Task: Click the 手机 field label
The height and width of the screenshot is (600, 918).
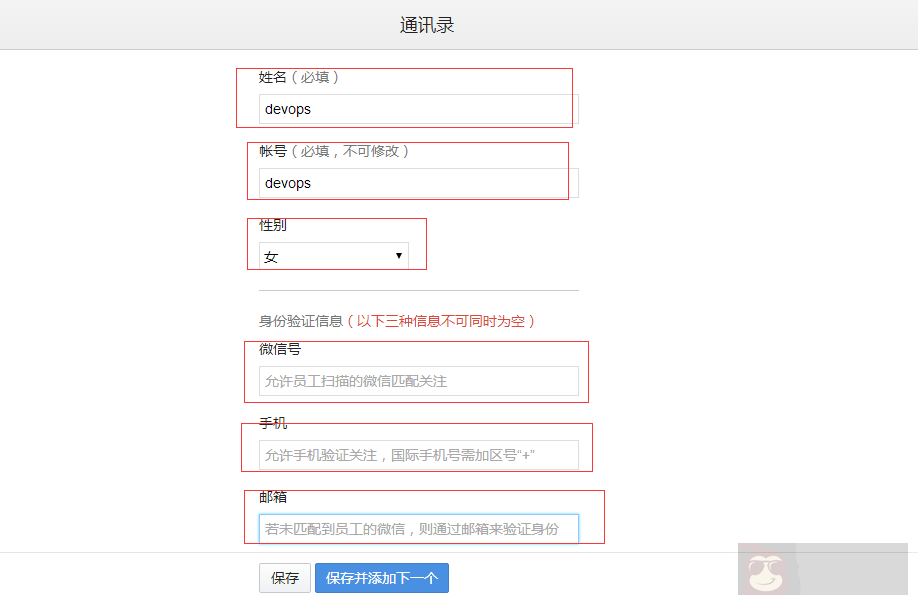Action: 270,423
